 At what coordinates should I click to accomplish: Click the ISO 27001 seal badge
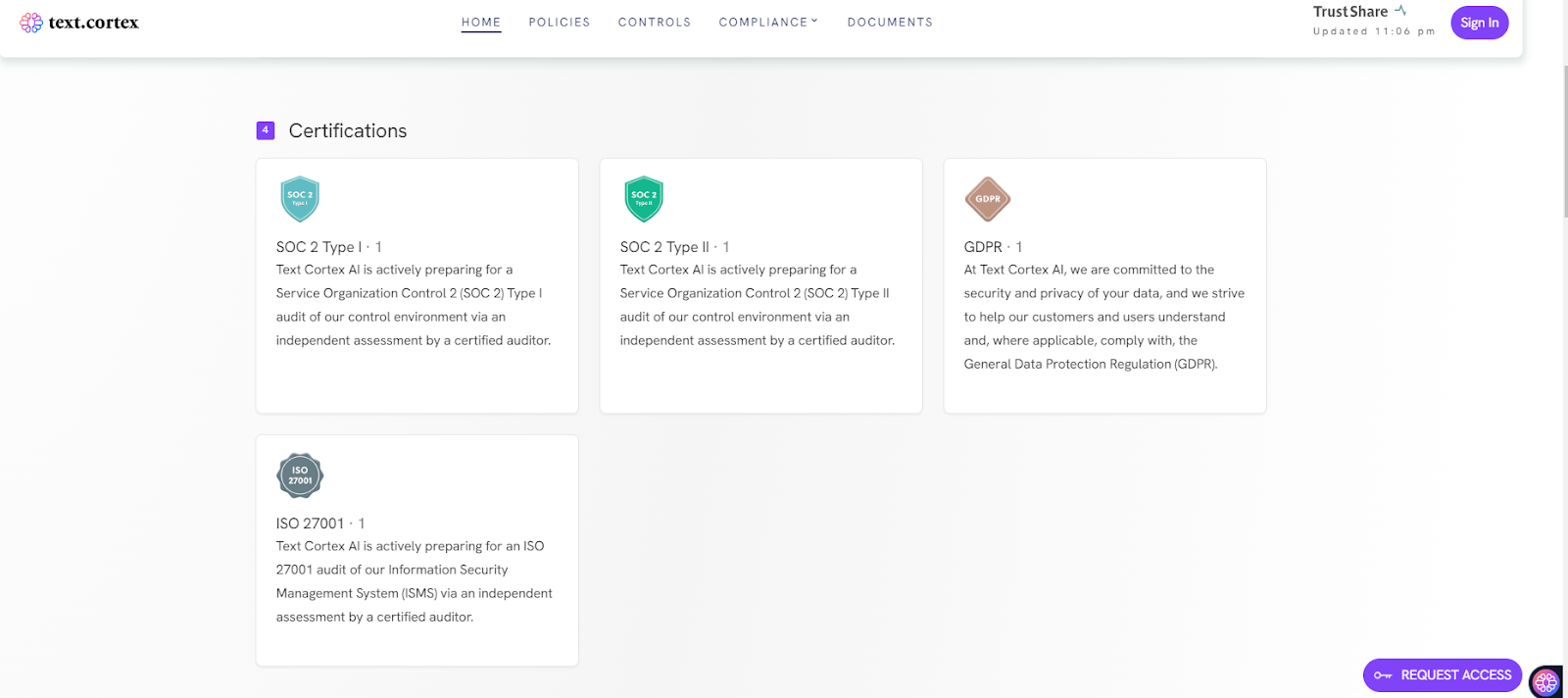300,475
